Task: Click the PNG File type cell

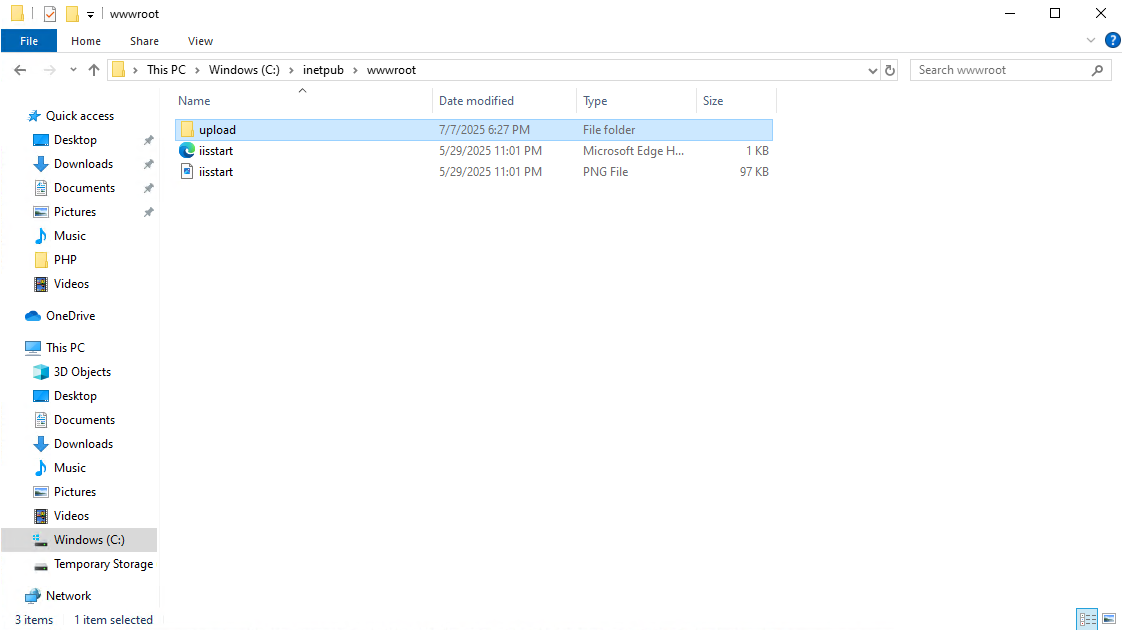Action: 605,172
